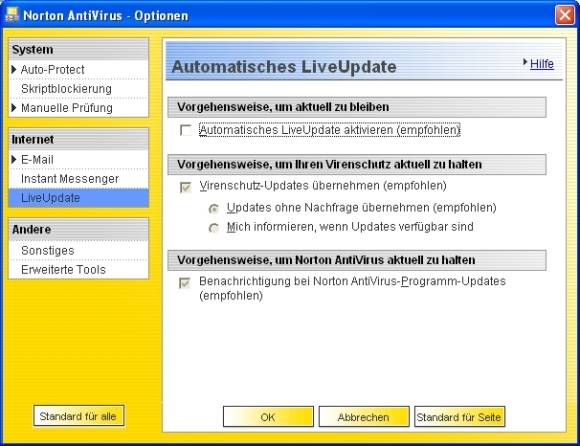Expand the Manuelle Prüfung arrow
580x446 pixels.
point(14,108)
